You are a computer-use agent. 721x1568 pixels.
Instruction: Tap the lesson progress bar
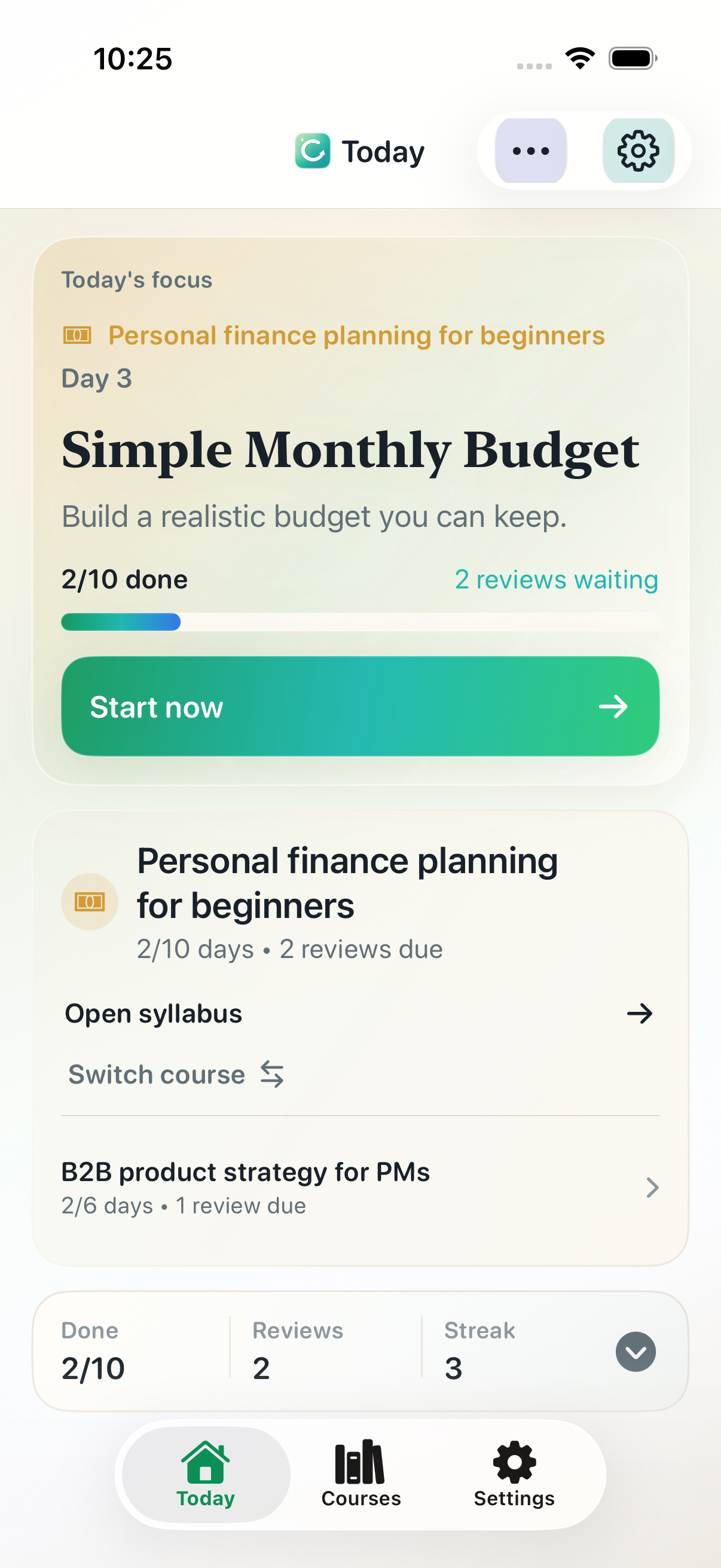coord(360,622)
